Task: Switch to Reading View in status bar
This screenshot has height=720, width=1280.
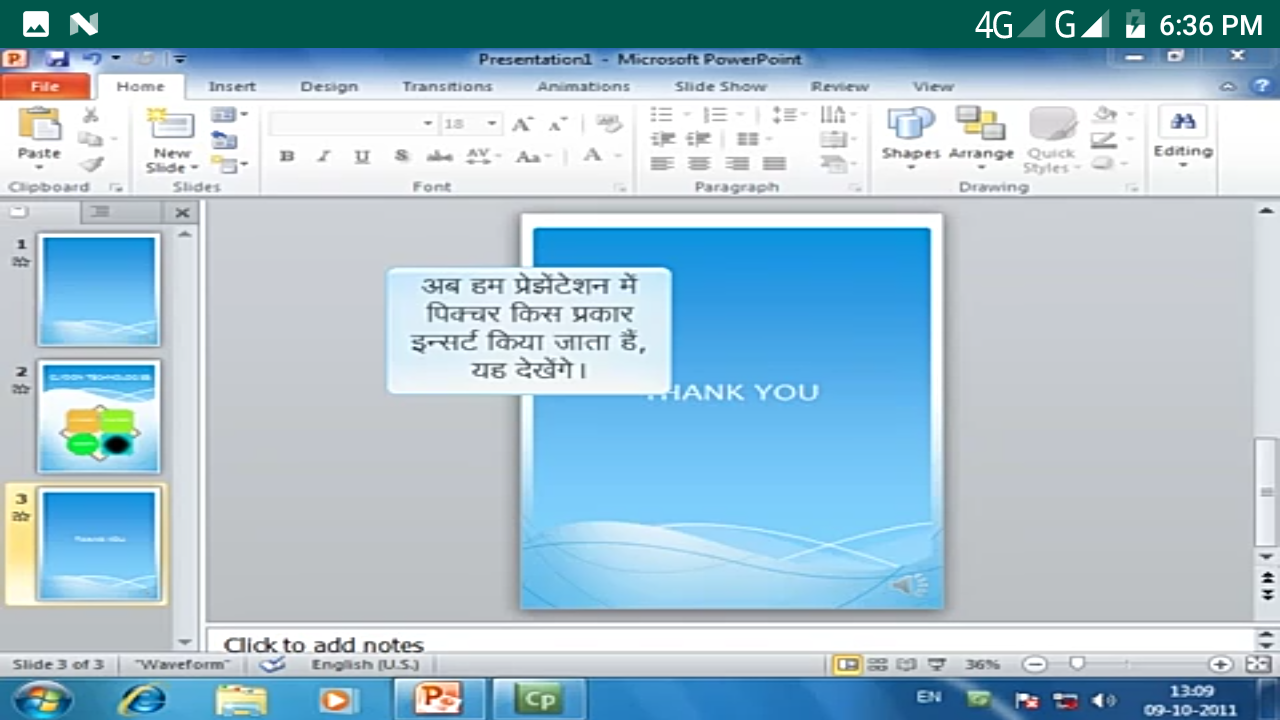Action: [x=907, y=664]
